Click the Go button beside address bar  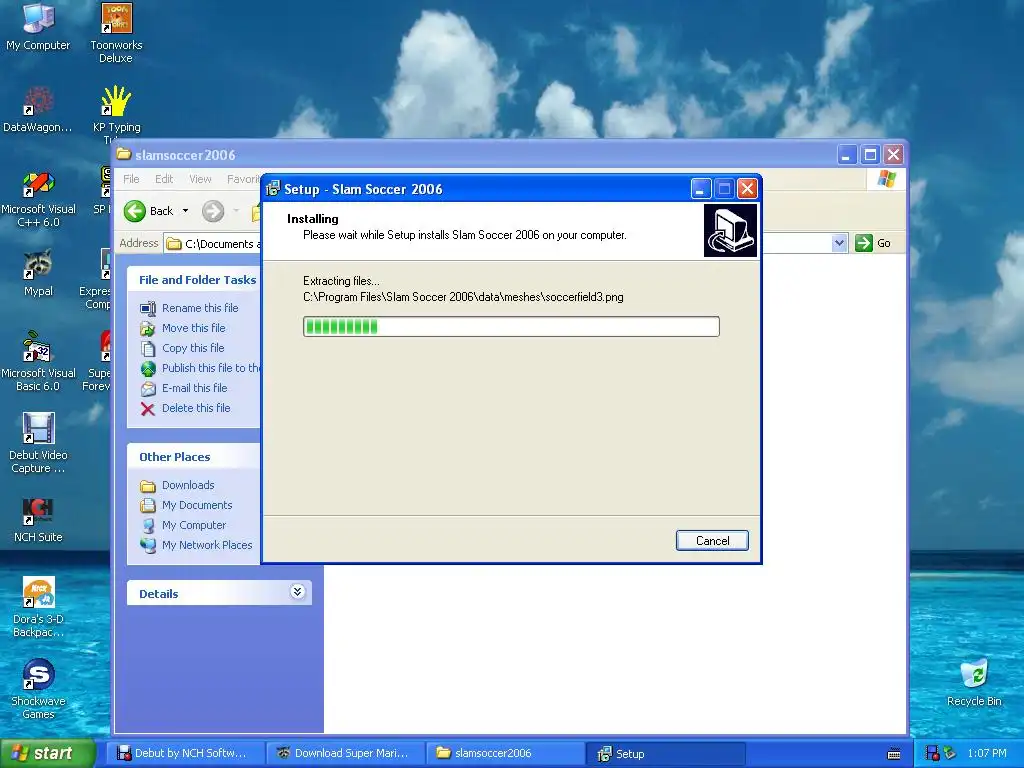pyautogui.click(x=873, y=243)
